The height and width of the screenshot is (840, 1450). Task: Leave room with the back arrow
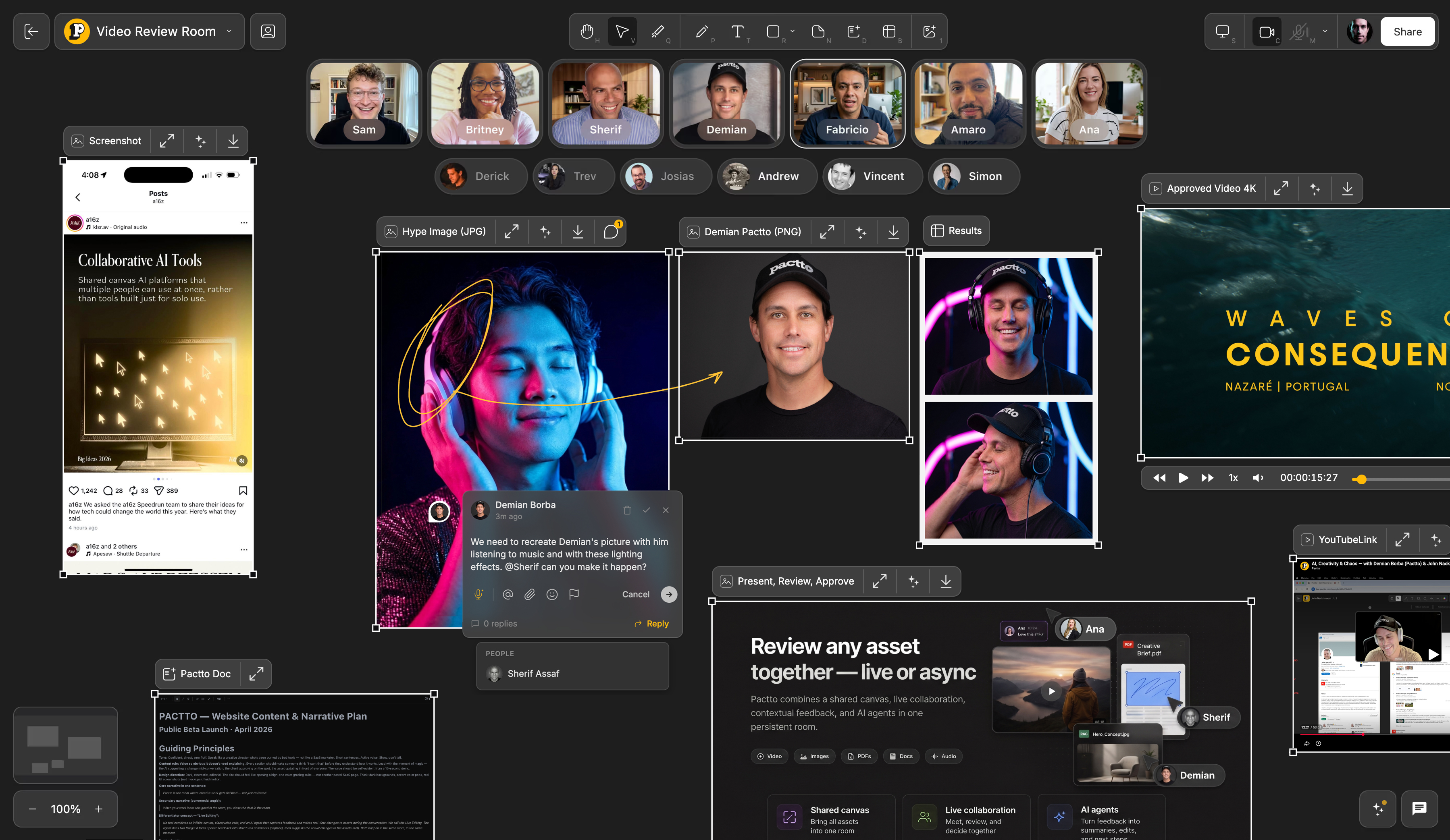31,31
